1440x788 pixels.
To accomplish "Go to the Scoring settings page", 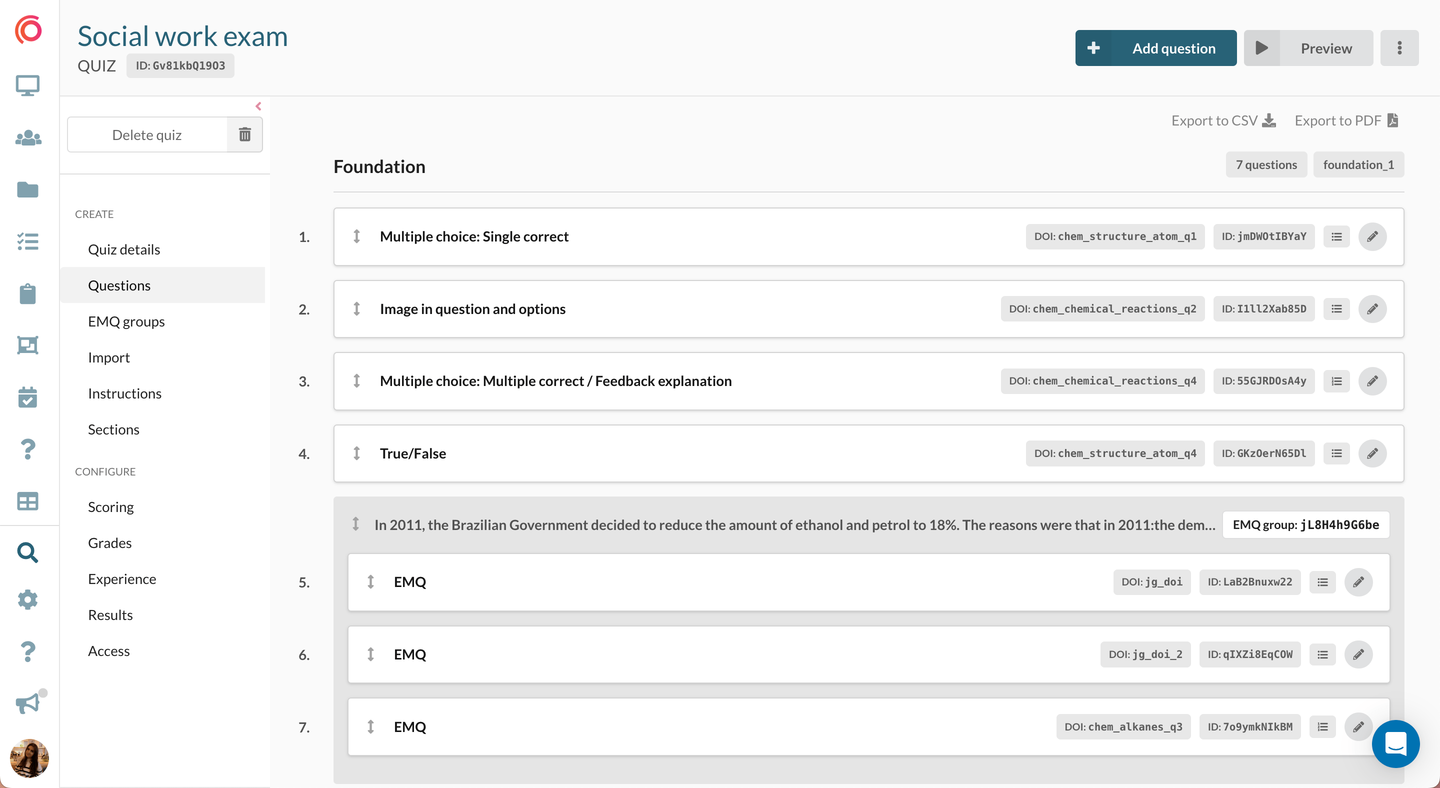I will 111,507.
